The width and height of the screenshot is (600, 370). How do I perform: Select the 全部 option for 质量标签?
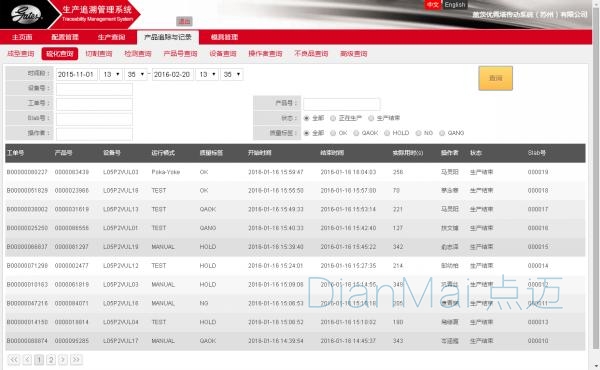[x=306, y=133]
